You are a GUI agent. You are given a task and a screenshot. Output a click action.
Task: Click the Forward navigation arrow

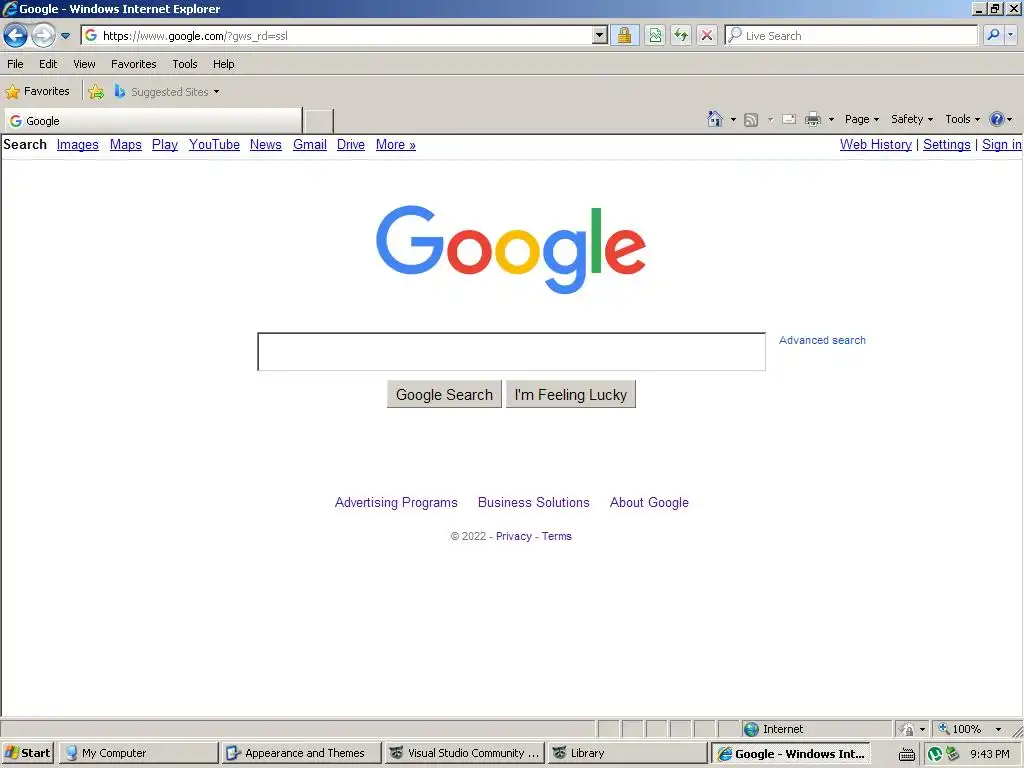click(43, 35)
